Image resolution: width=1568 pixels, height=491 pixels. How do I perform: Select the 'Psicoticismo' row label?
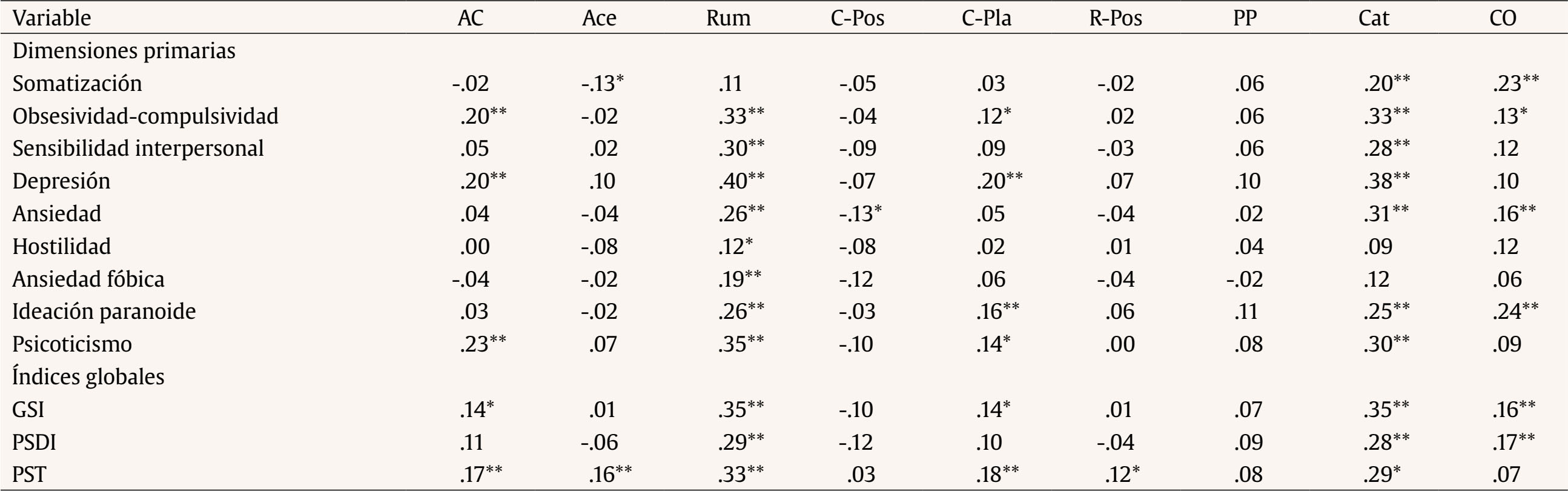coord(72,344)
